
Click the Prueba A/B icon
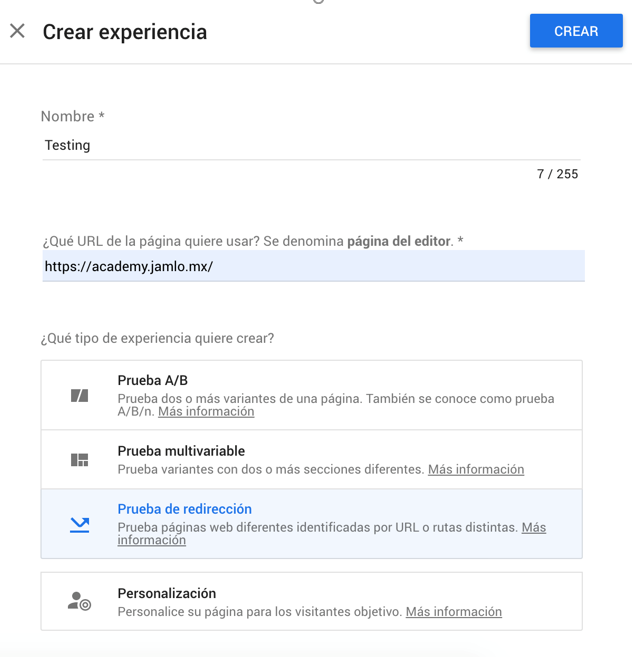click(x=80, y=396)
